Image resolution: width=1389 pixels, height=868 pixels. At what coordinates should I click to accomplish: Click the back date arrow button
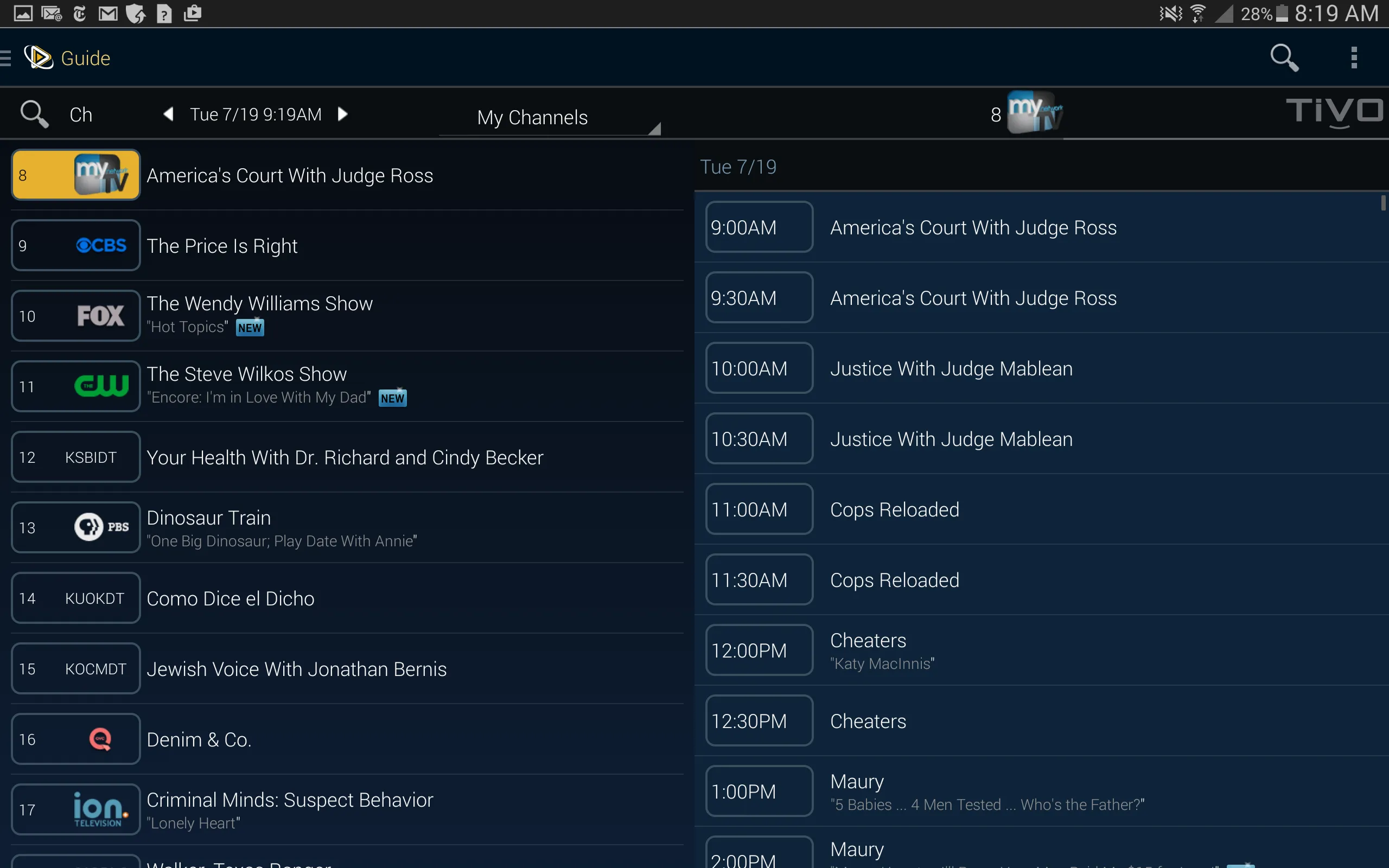pyautogui.click(x=168, y=114)
